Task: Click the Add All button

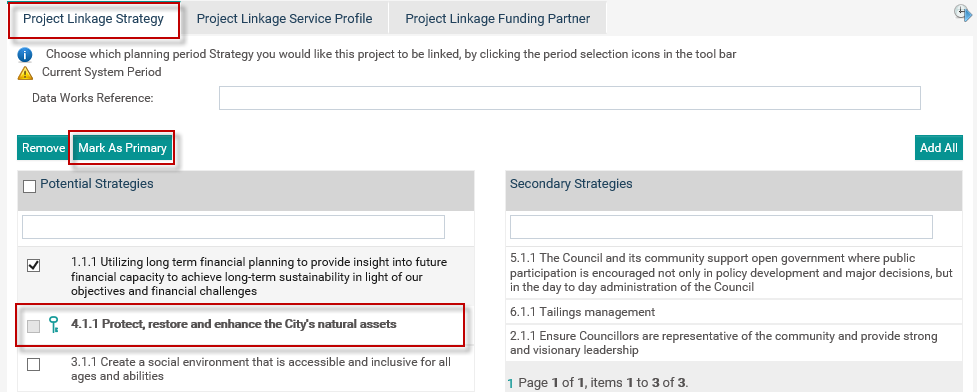Action: (x=938, y=148)
